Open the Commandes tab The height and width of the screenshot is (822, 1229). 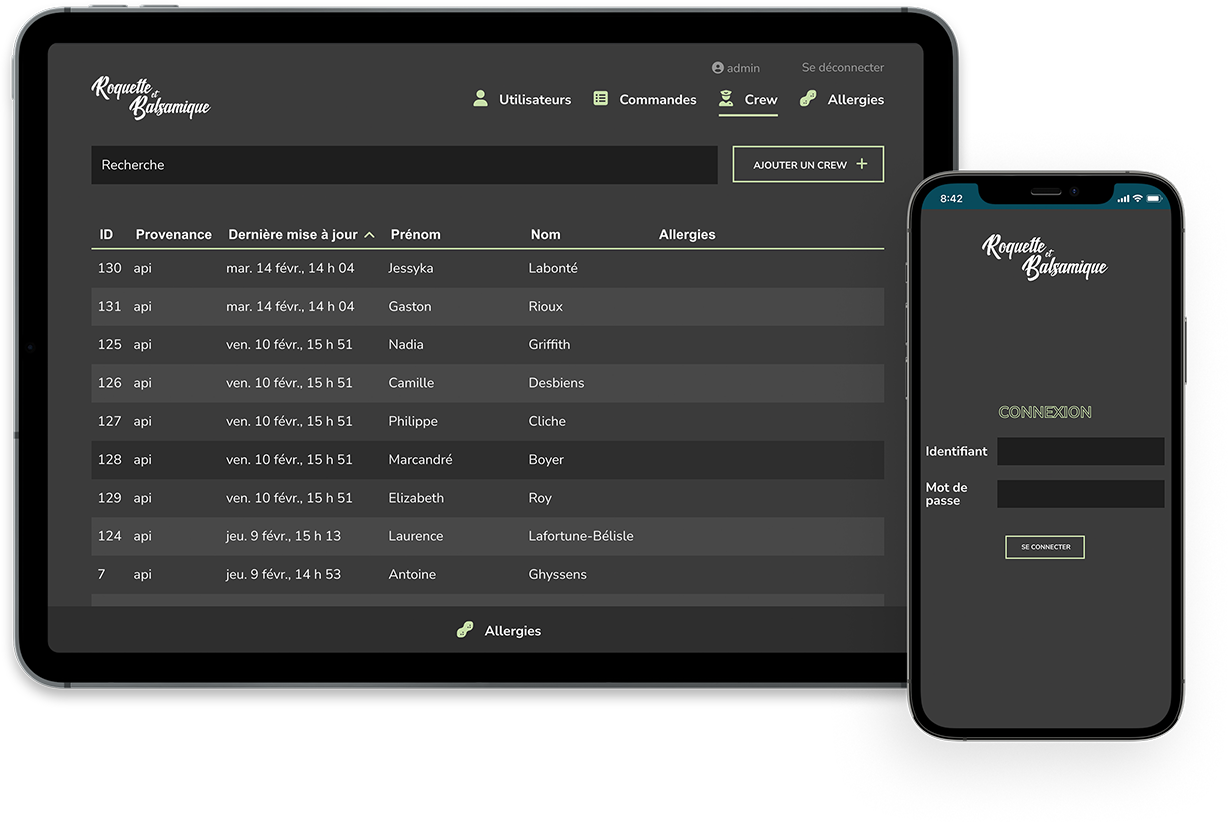click(x=657, y=99)
